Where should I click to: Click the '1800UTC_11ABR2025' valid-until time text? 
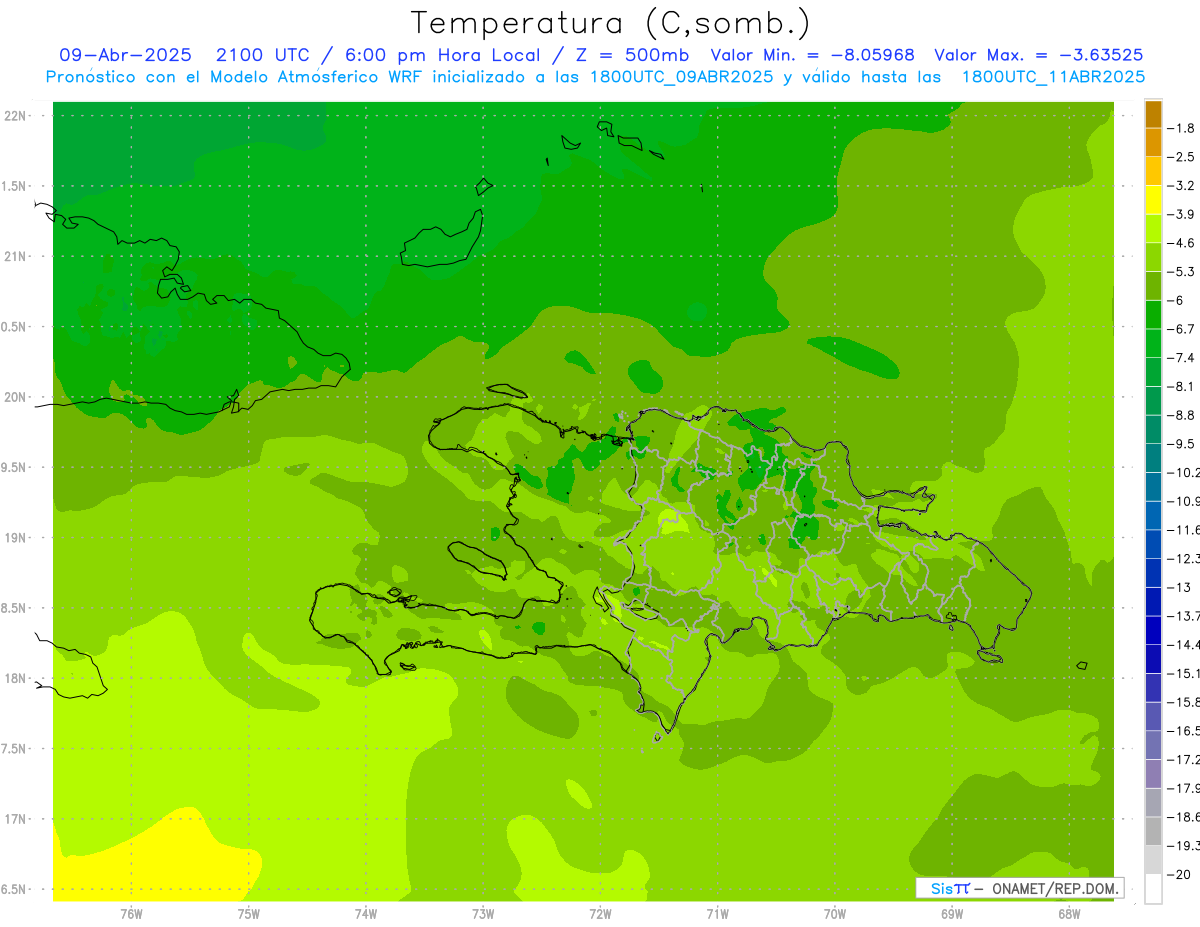pyautogui.click(x=1053, y=77)
